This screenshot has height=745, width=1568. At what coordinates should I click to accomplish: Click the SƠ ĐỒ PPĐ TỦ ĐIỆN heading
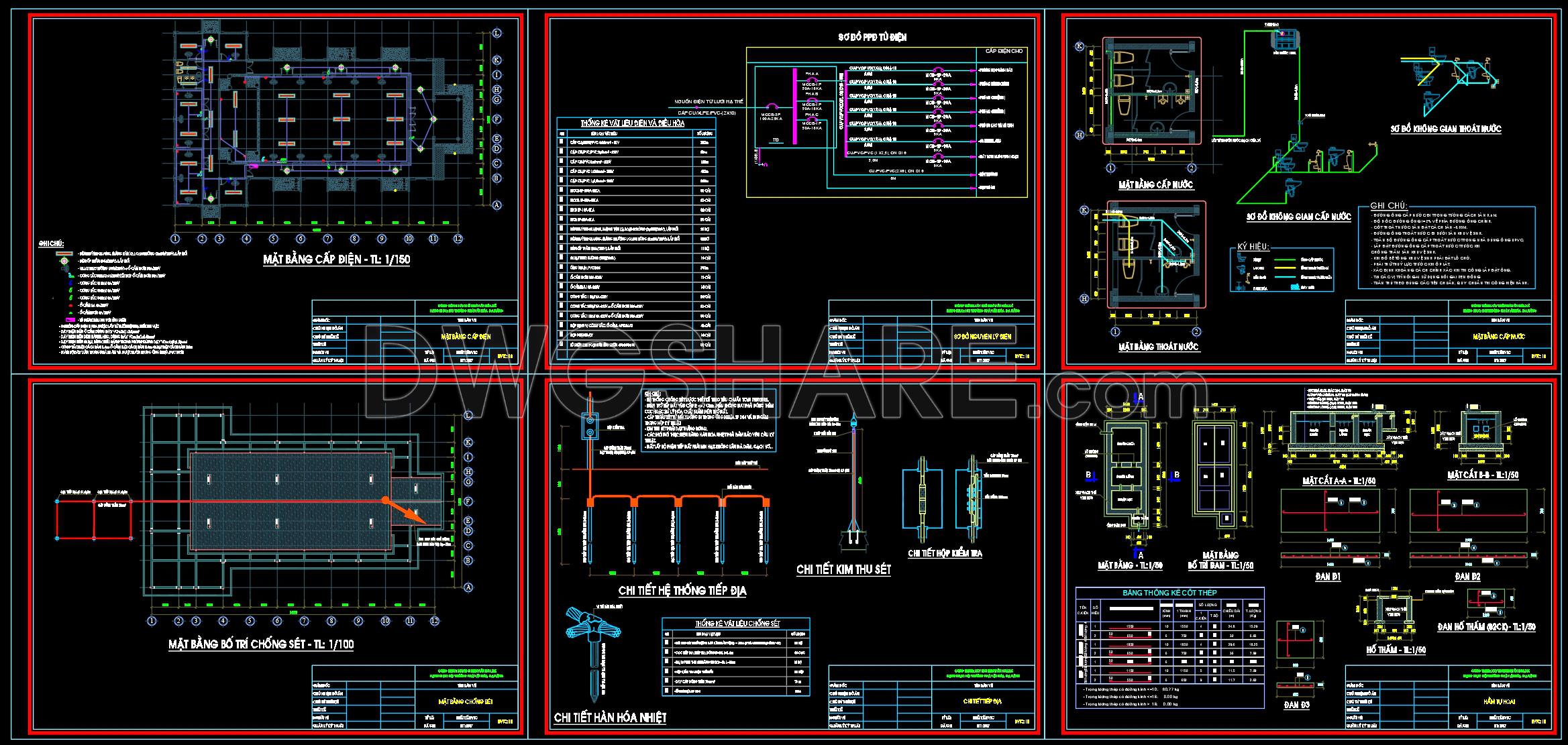872,38
